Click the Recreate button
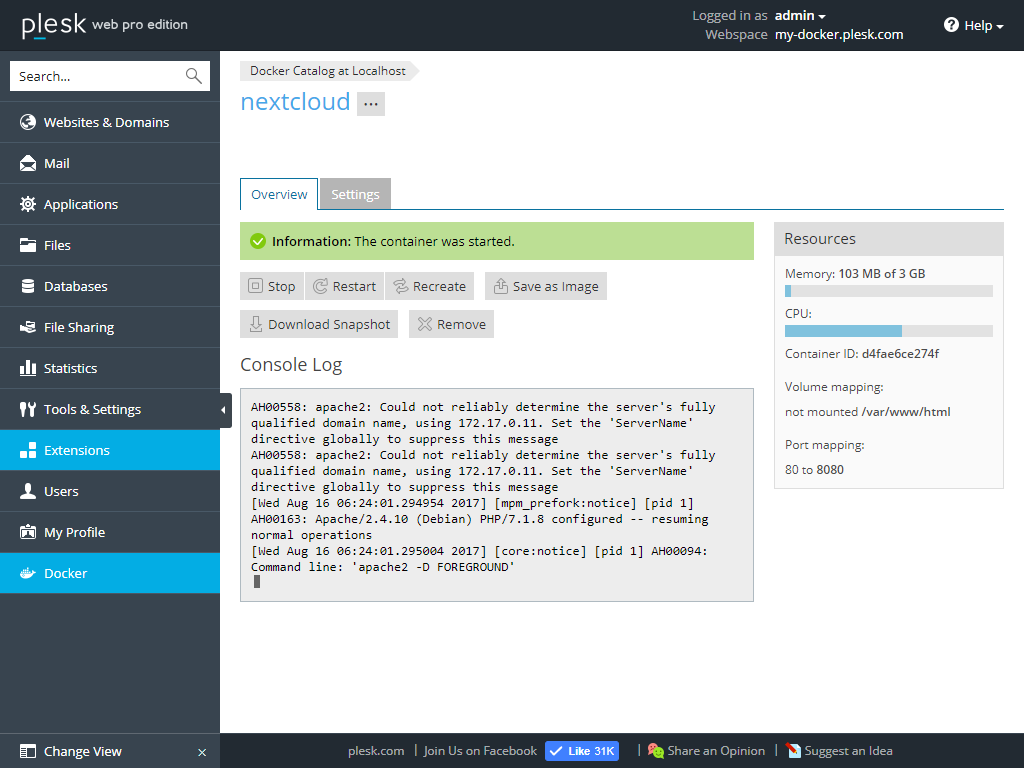Screen dimensions: 1024x768 pos(430,286)
